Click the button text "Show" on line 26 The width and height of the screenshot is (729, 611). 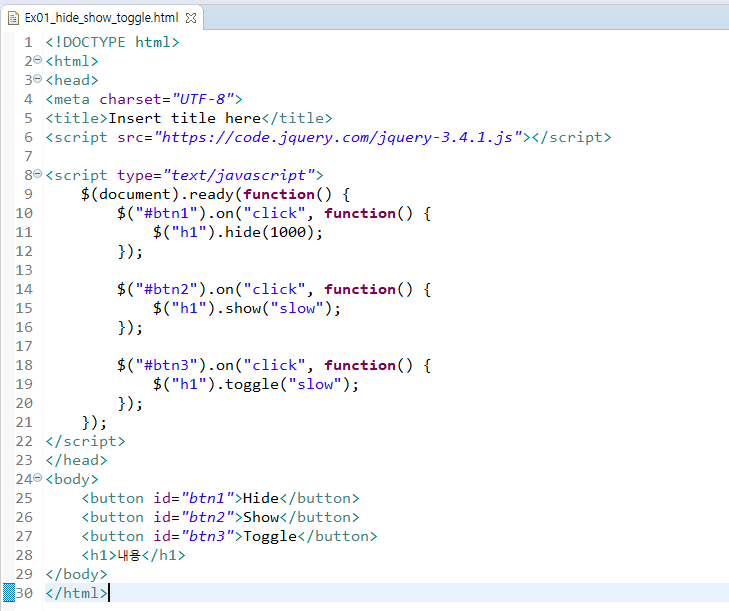[261, 517]
